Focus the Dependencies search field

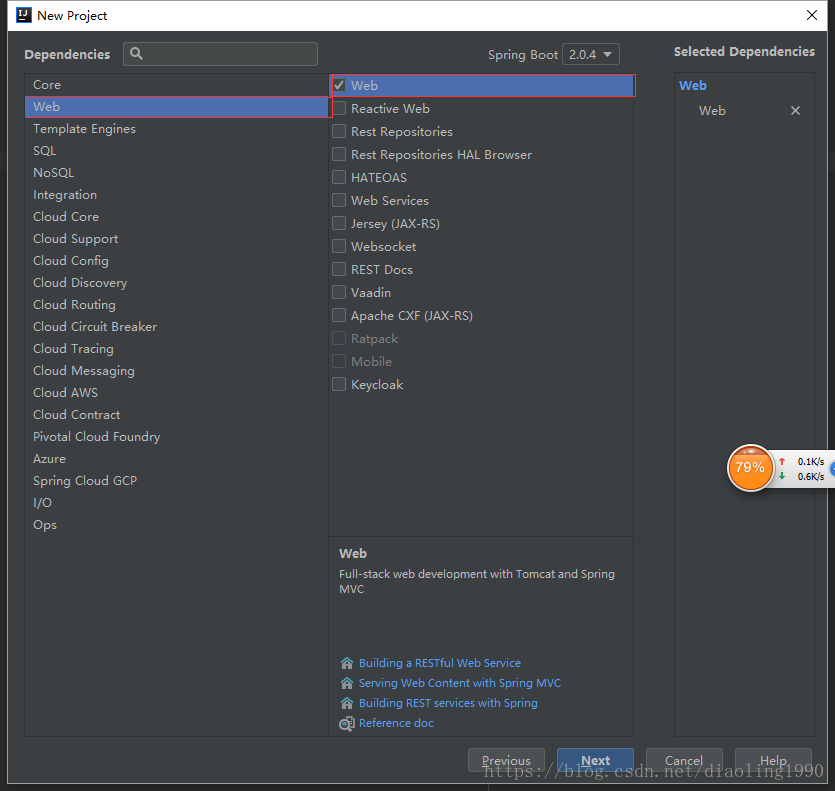pos(220,54)
